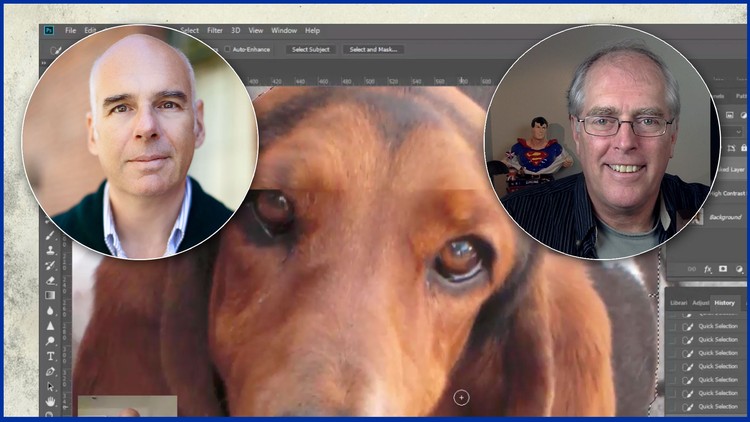750x422 pixels.
Task: Create new adjustment layer icon
Action: click(x=739, y=269)
